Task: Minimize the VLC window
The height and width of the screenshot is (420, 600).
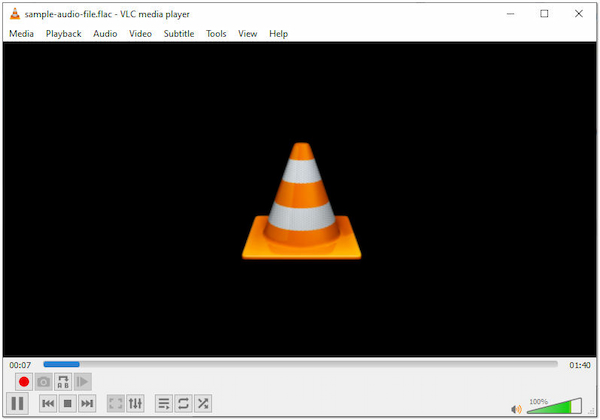Action: tap(510, 14)
